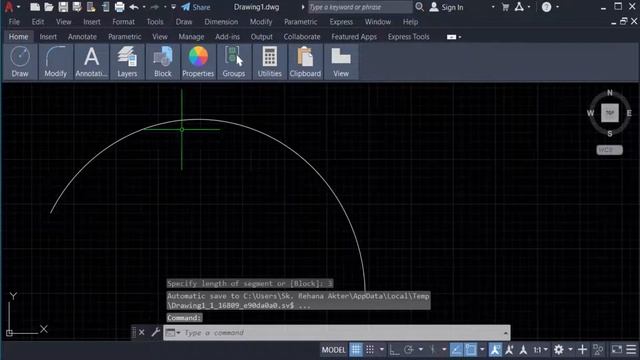The image size is (640, 360).
Task: Expand the Redo history dropdown arrow
Action: (x=165, y=7)
